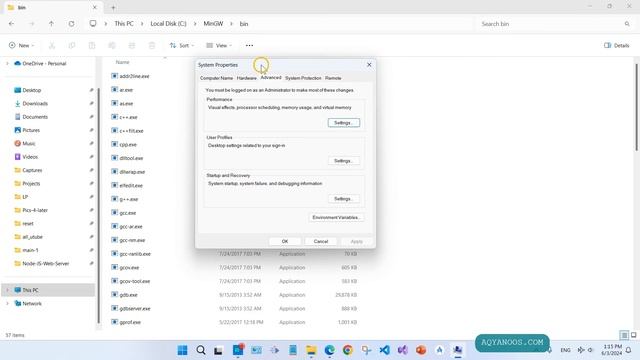Open System Protection tab
640x360 pixels.
(303, 78)
